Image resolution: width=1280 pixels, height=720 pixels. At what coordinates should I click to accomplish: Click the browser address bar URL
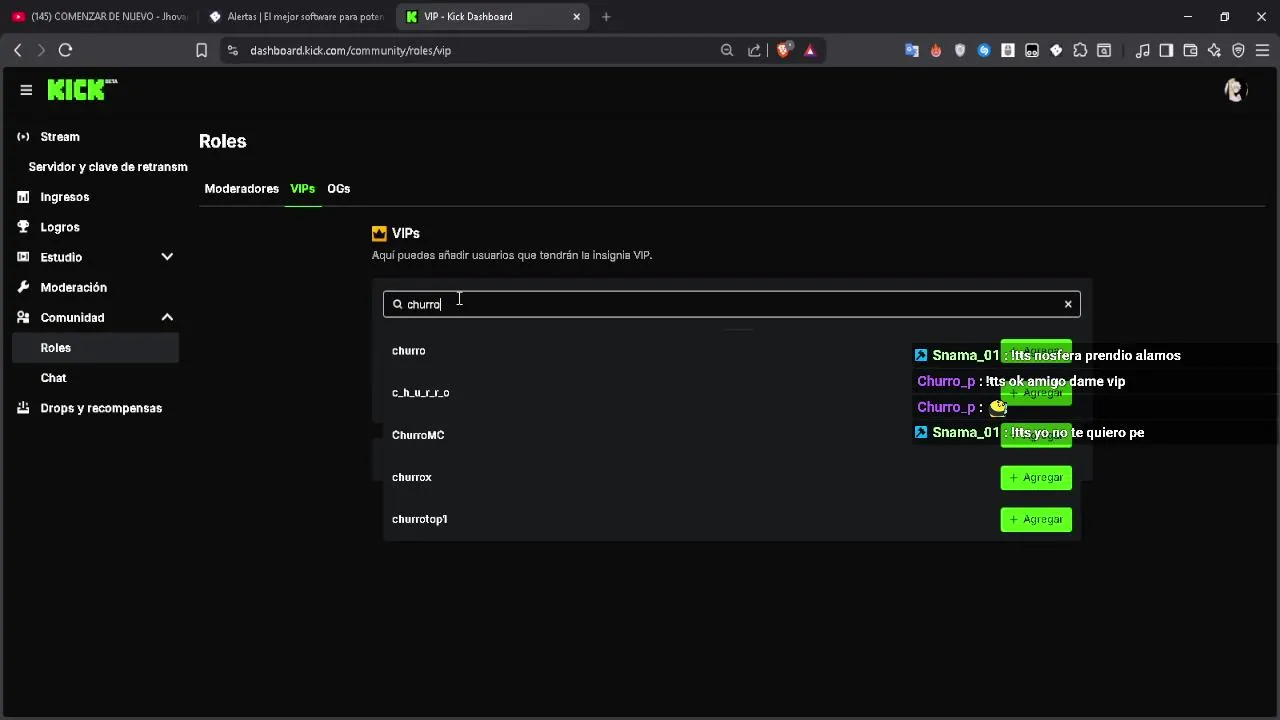[350, 50]
